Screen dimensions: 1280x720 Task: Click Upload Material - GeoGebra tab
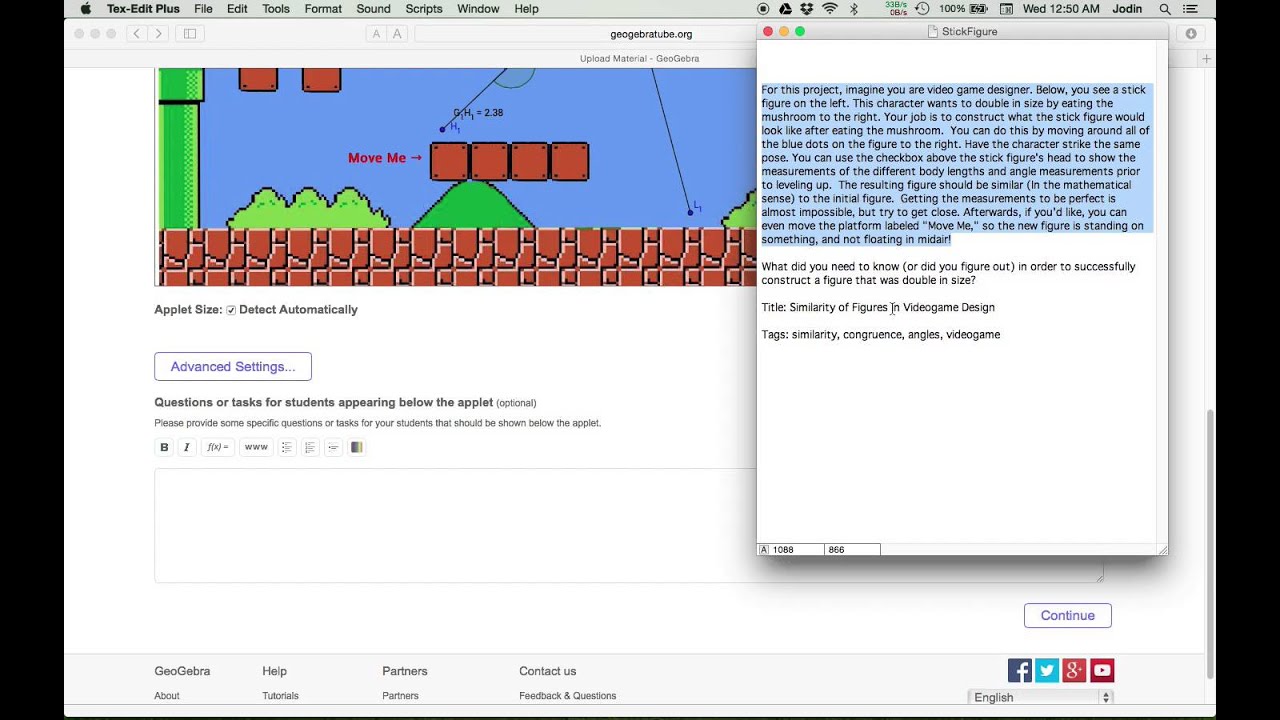tap(639, 59)
